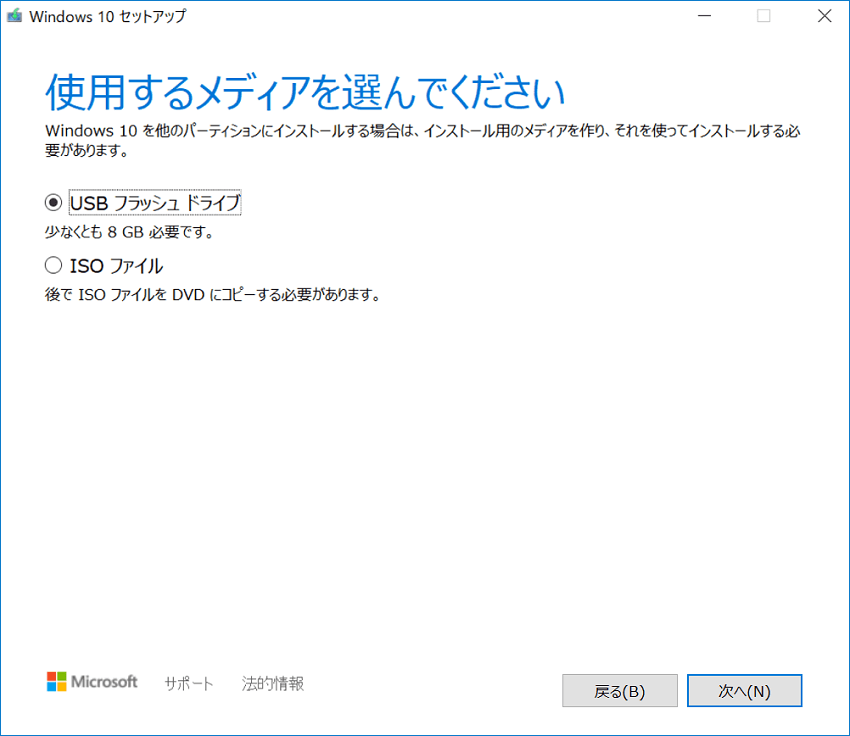850x736 pixels.
Task: Click the ISO to DVD copy note text
Action: (x=213, y=295)
